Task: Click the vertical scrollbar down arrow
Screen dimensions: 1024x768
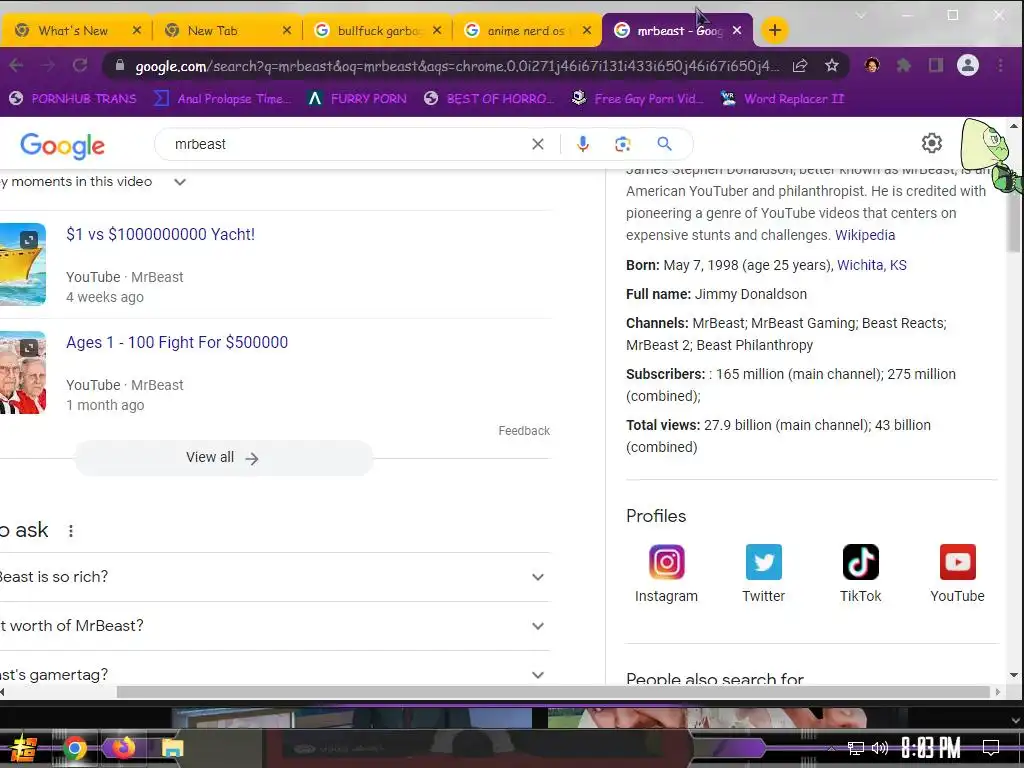Action: 1014,675
